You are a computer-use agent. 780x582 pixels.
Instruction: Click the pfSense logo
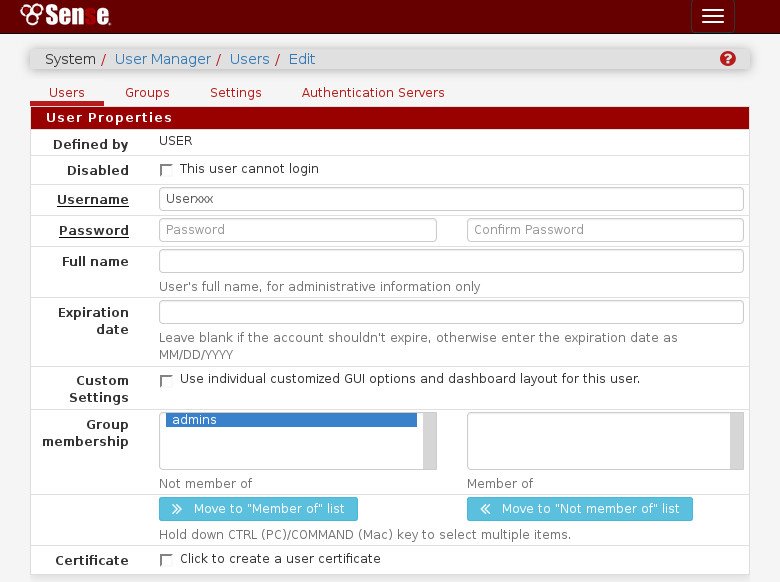pyautogui.click(x=65, y=15)
